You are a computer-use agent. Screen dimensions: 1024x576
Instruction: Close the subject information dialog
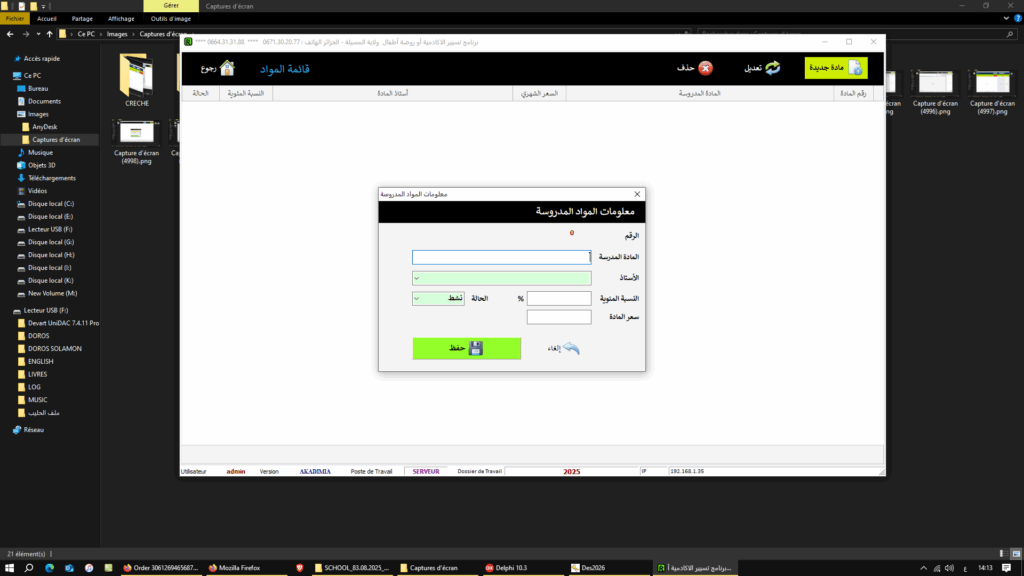[637, 194]
